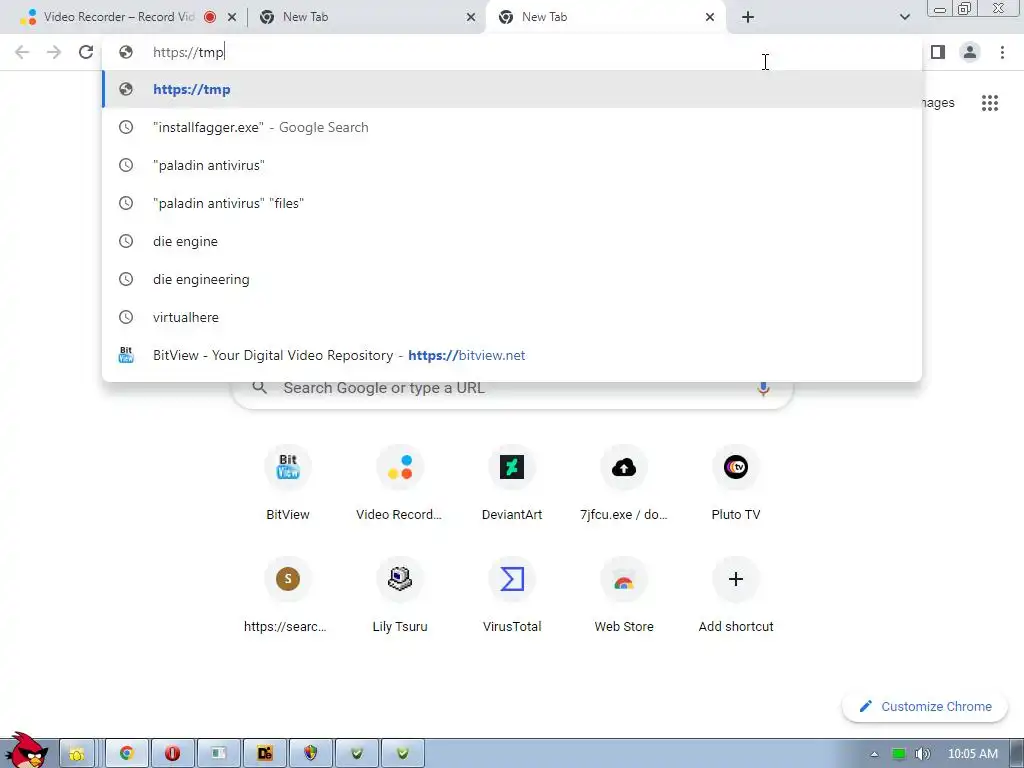This screenshot has width=1024, height=768.
Task: Click the volume speaker tray icon
Action: pos(922,754)
